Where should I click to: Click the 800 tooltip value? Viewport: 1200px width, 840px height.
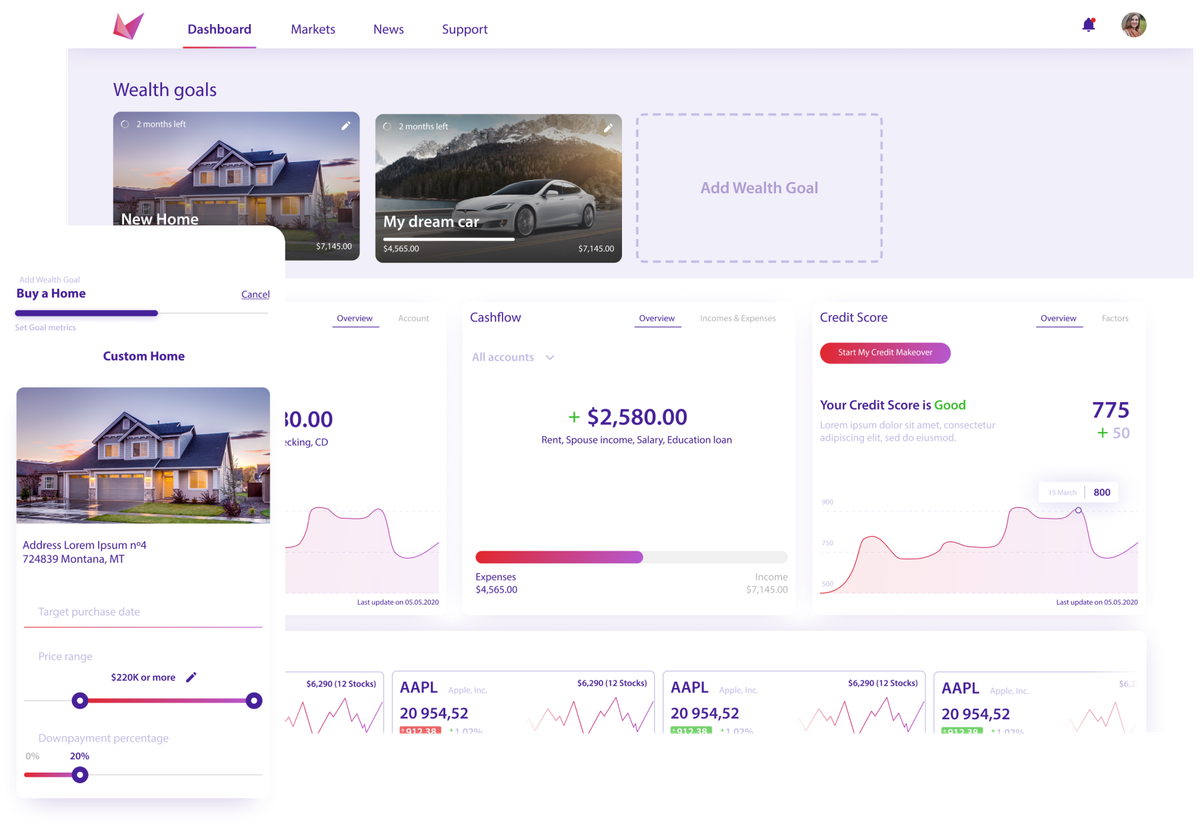tap(1102, 492)
